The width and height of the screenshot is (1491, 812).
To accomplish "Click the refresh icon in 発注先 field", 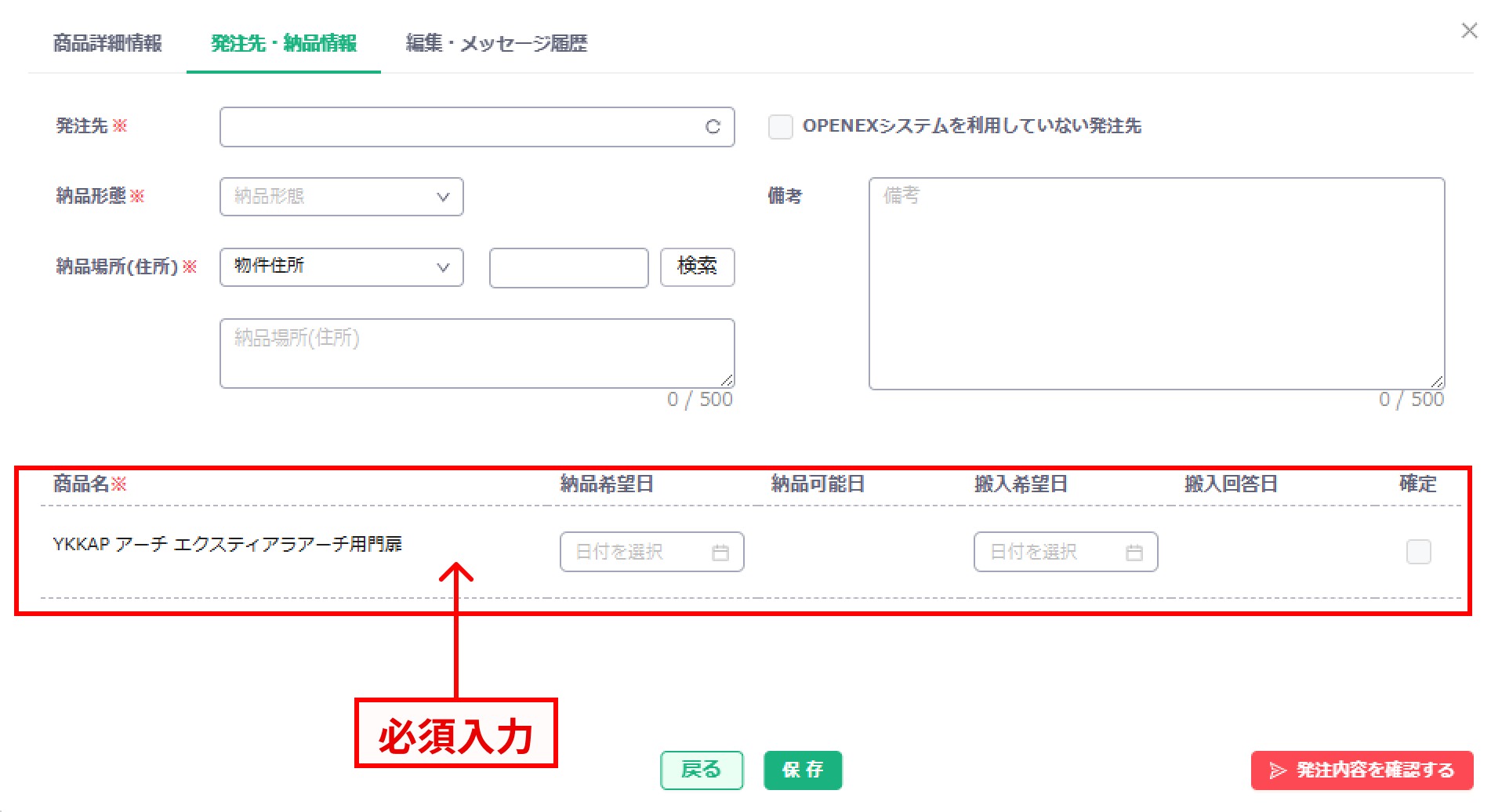I will [712, 127].
